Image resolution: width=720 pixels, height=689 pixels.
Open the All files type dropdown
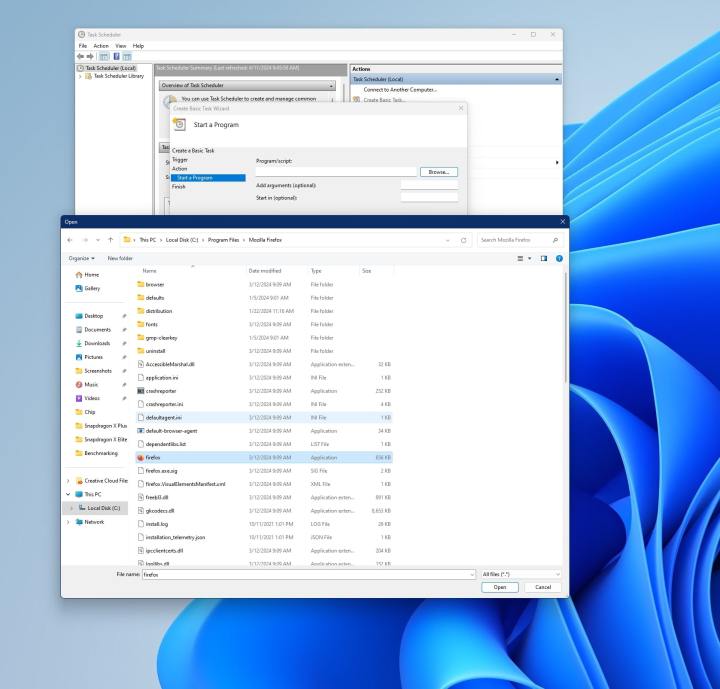(x=520, y=575)
